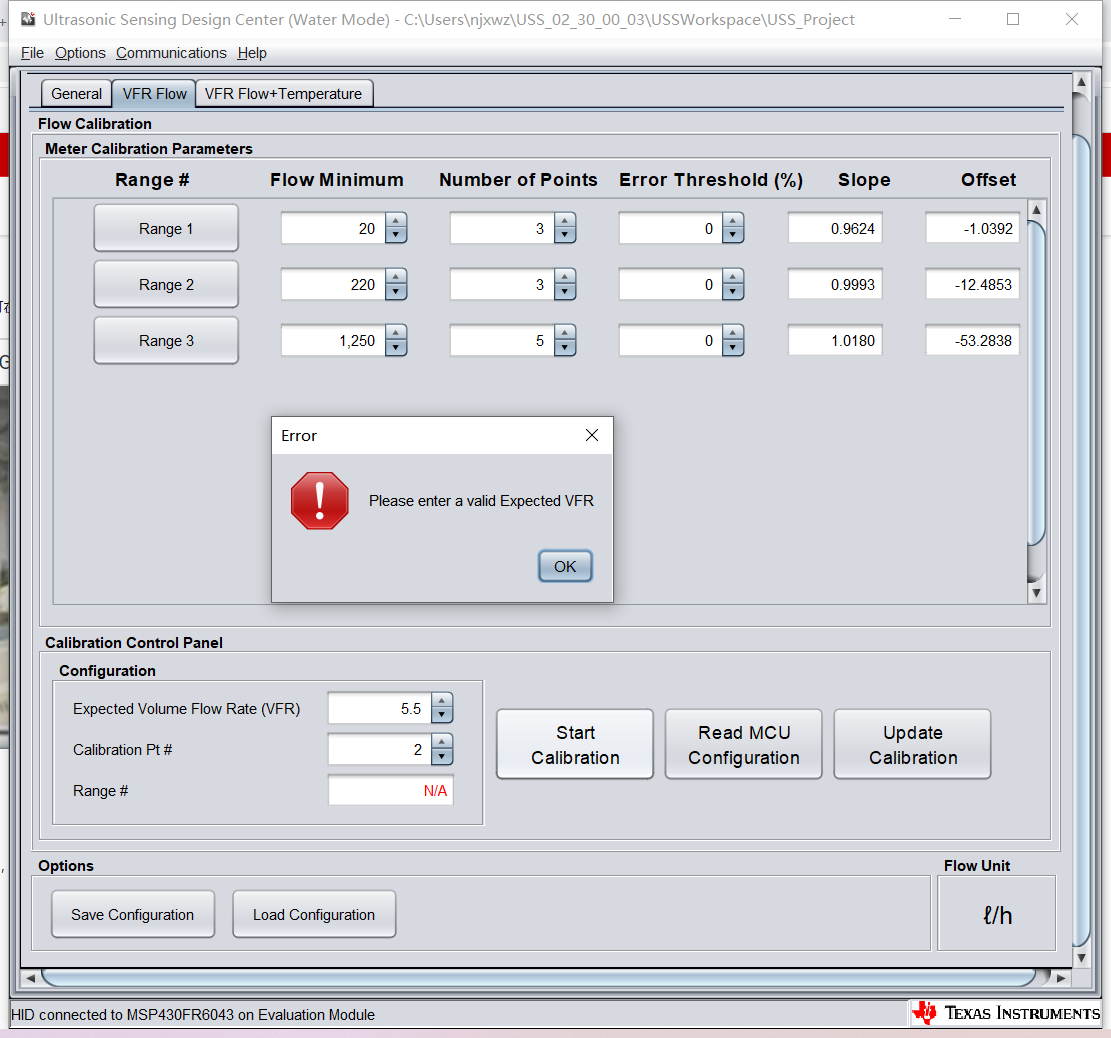Open the Help menu
The width and height of the screenshot is (1111, 1038).
252,53
